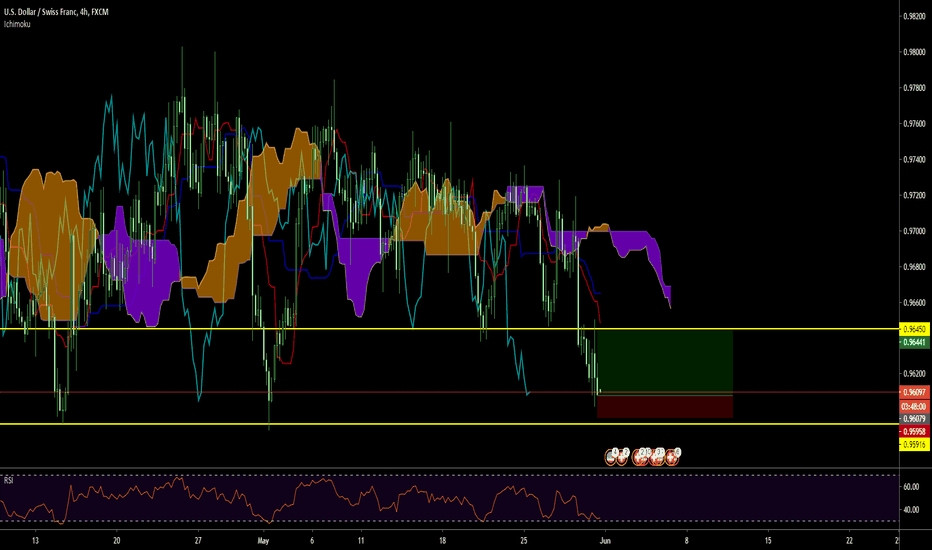Click the 0.96079 gray price label
The image size is (932, 550).
point(914,419)
